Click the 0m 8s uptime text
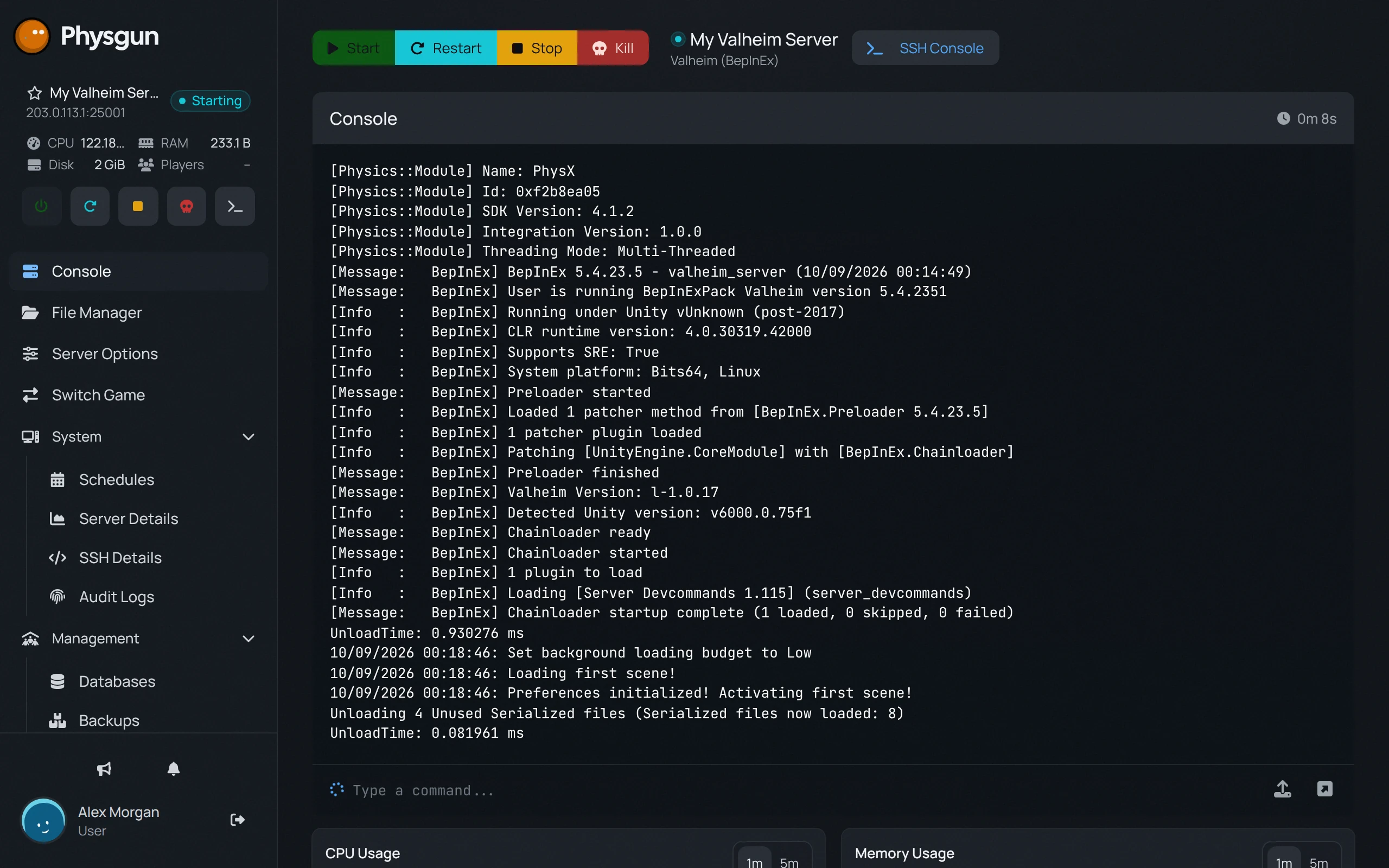 pos(1317,118)
